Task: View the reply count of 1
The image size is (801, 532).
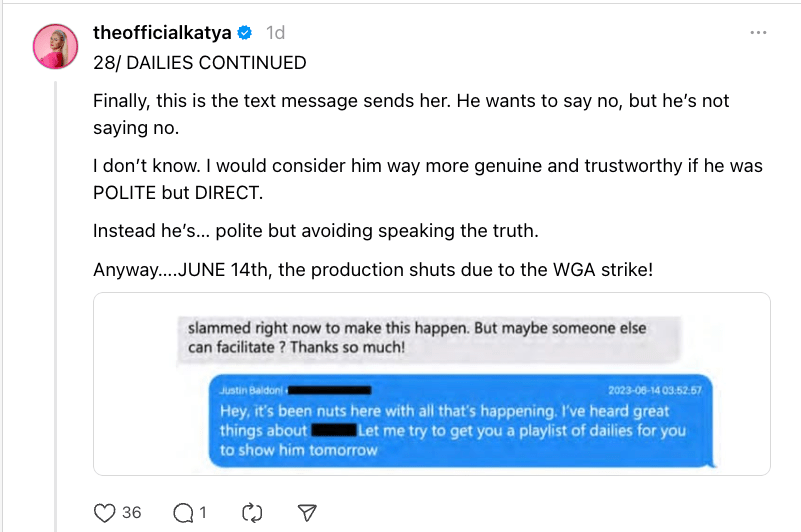Action: (x=202, y=513)
